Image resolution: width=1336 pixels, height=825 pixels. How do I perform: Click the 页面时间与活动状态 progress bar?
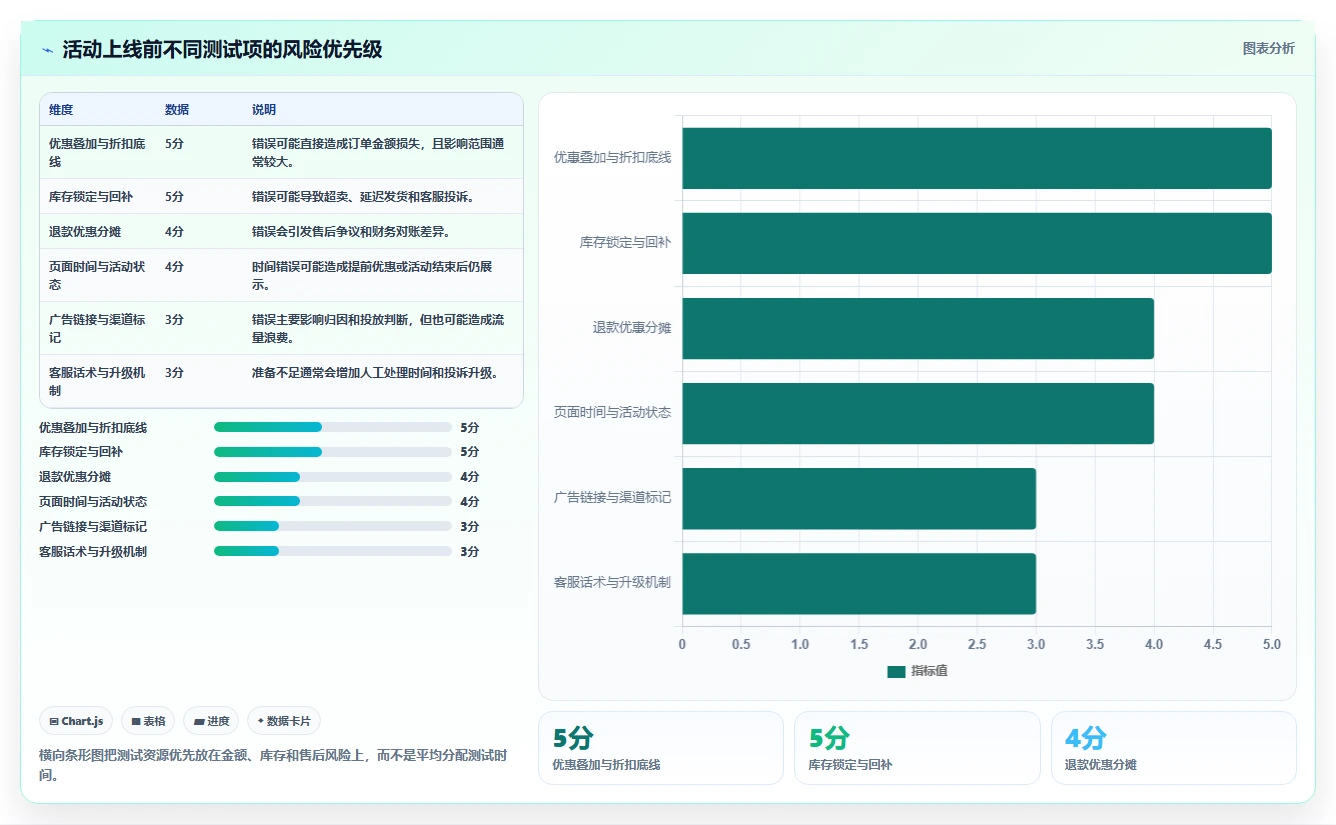point(333,501)
